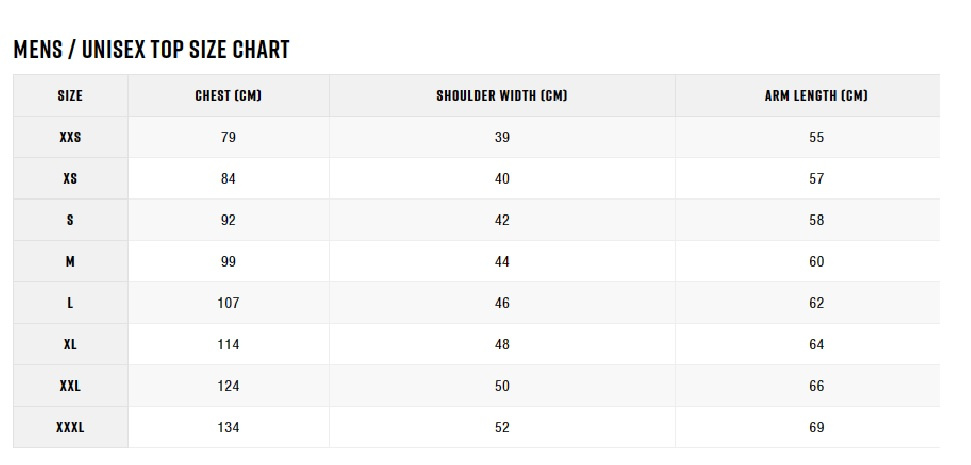Click the SIZE column header
This screenshot has height=465, width=971.
pyautogui.click(x=70, y=96)
